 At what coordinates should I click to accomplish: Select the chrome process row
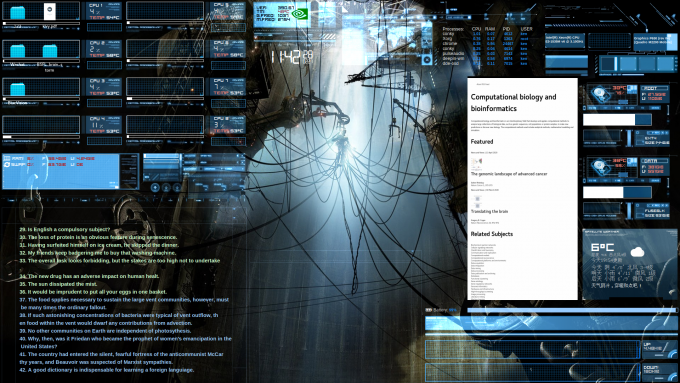click(485, 43)
